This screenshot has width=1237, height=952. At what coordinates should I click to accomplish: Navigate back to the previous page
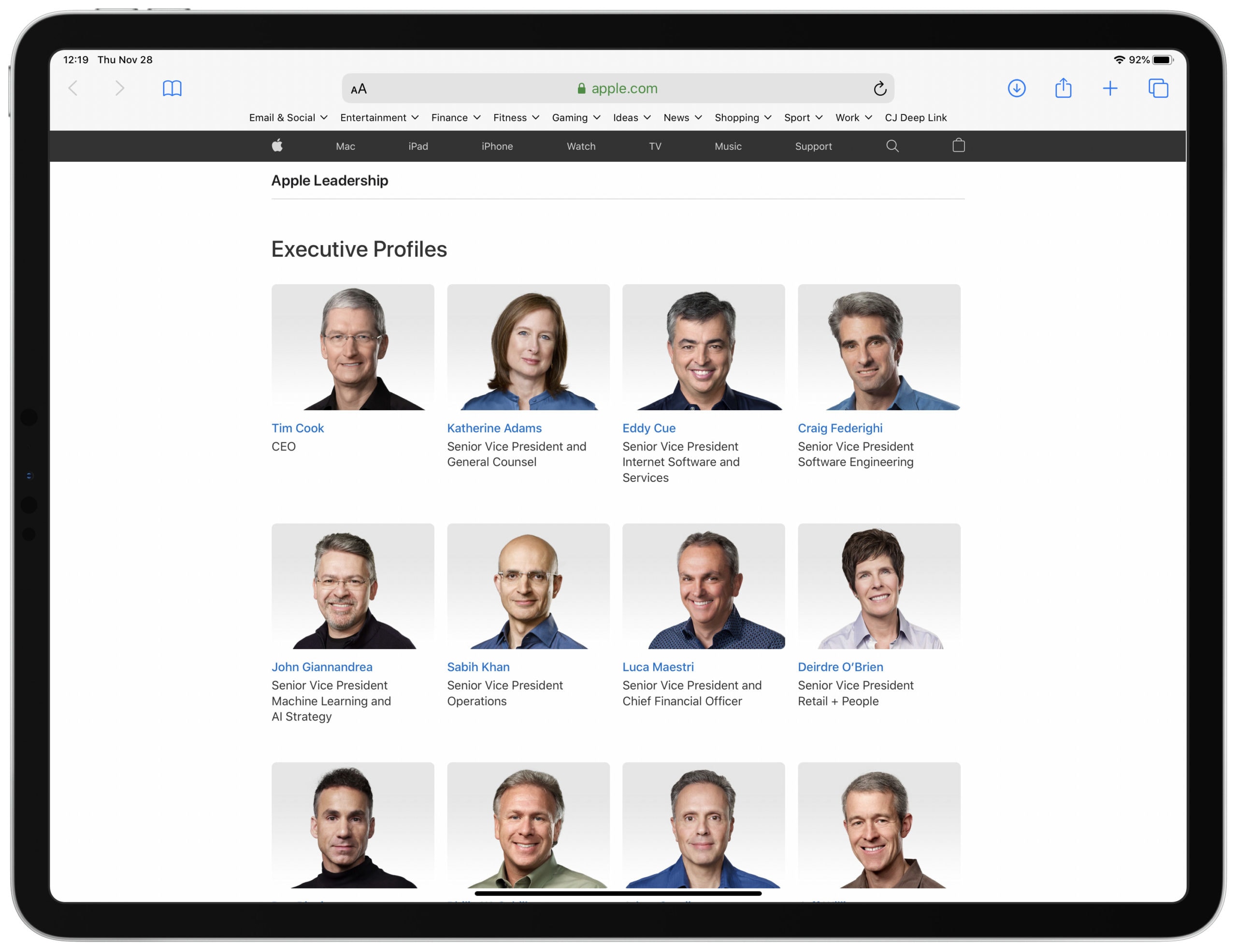(x=72, y=88)
